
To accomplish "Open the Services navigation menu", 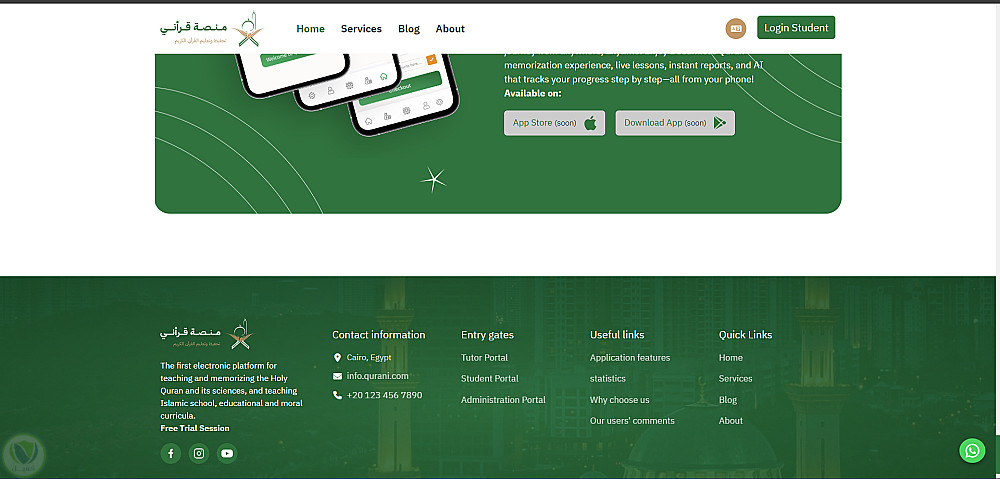I will (x=361, y=29).
